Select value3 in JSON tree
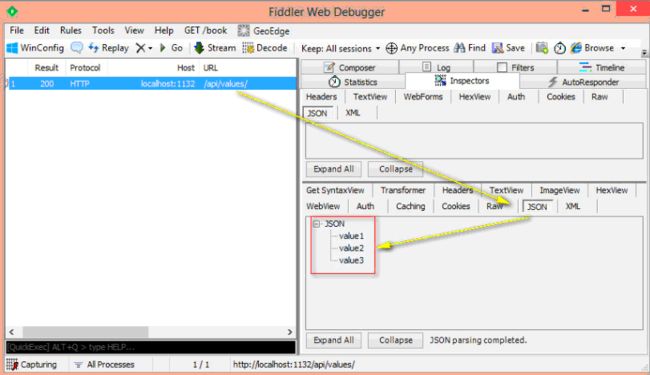The width and height of the screenshot is (650, 375). (x=352, y=260)
